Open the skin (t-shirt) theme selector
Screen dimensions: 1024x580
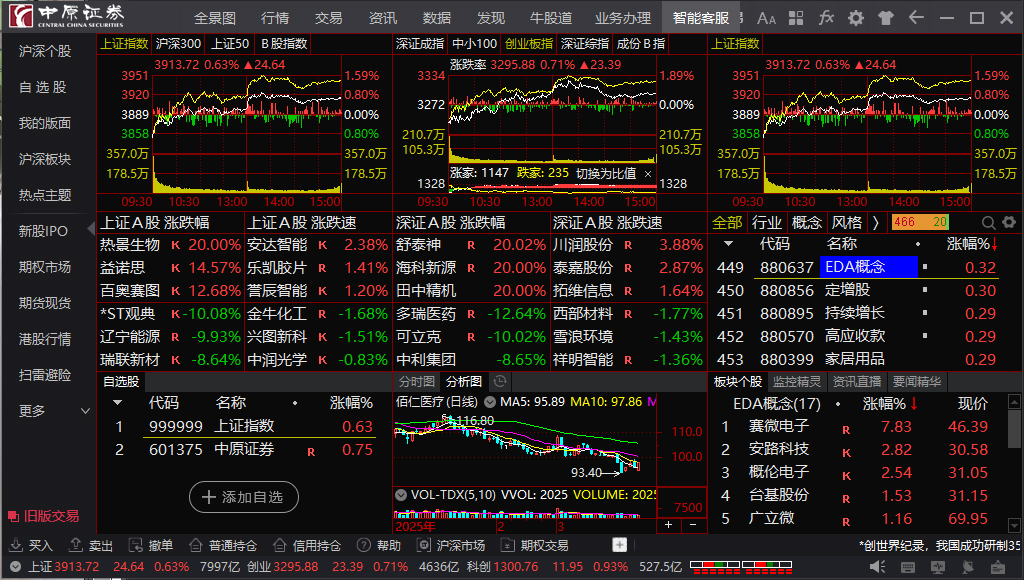click(886, 18)
